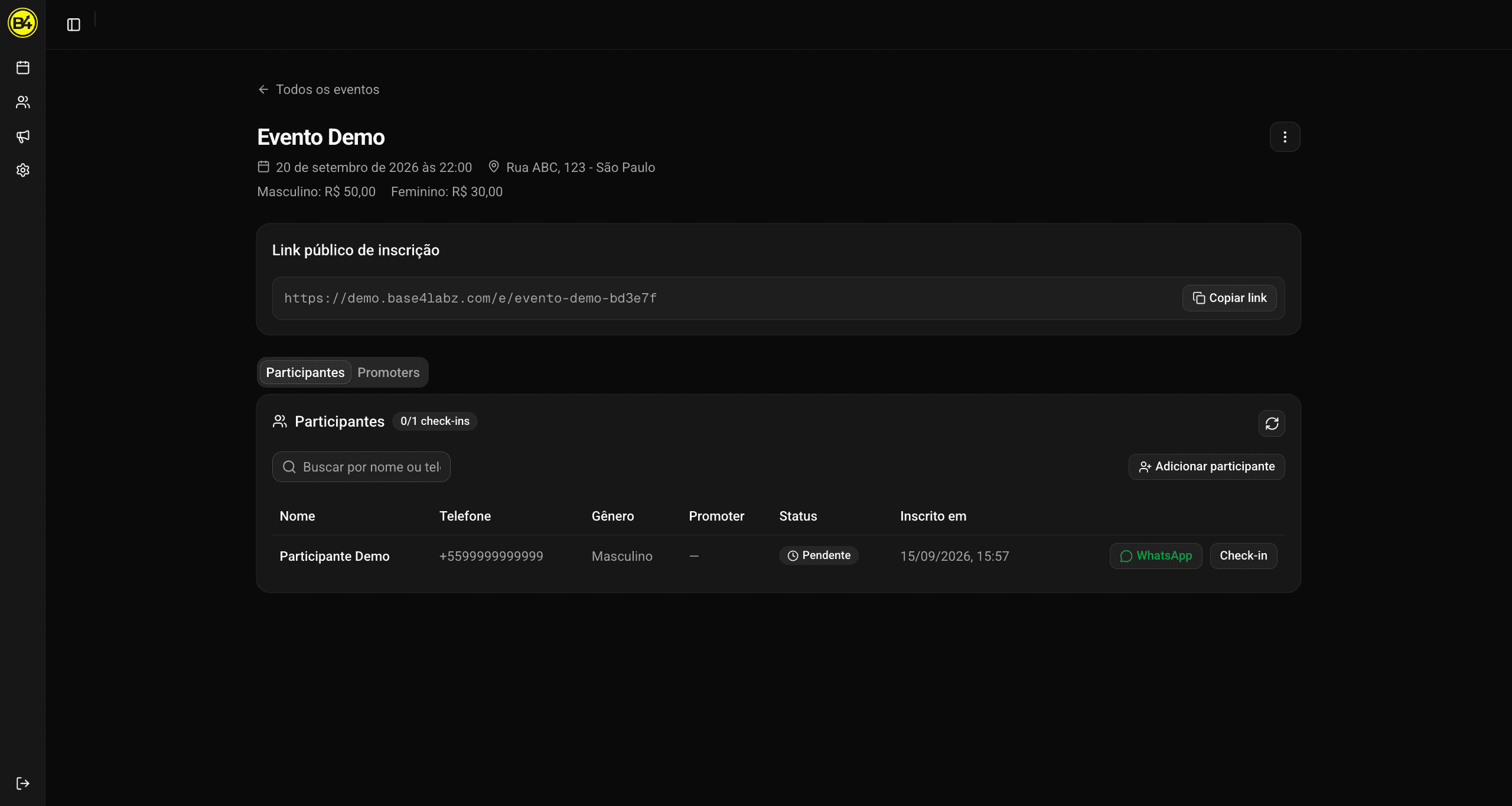Open the three-dot event options menu
Image resolution: width=1512 pixels, height=806 pixels.
(1285, 137)
